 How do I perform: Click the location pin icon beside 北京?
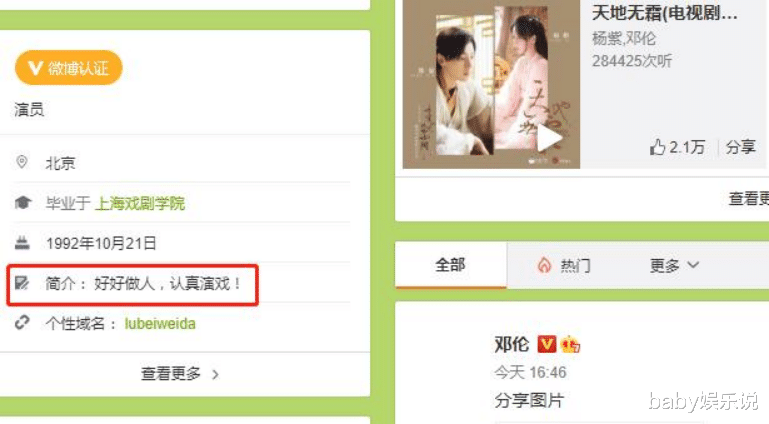(22, 162)
